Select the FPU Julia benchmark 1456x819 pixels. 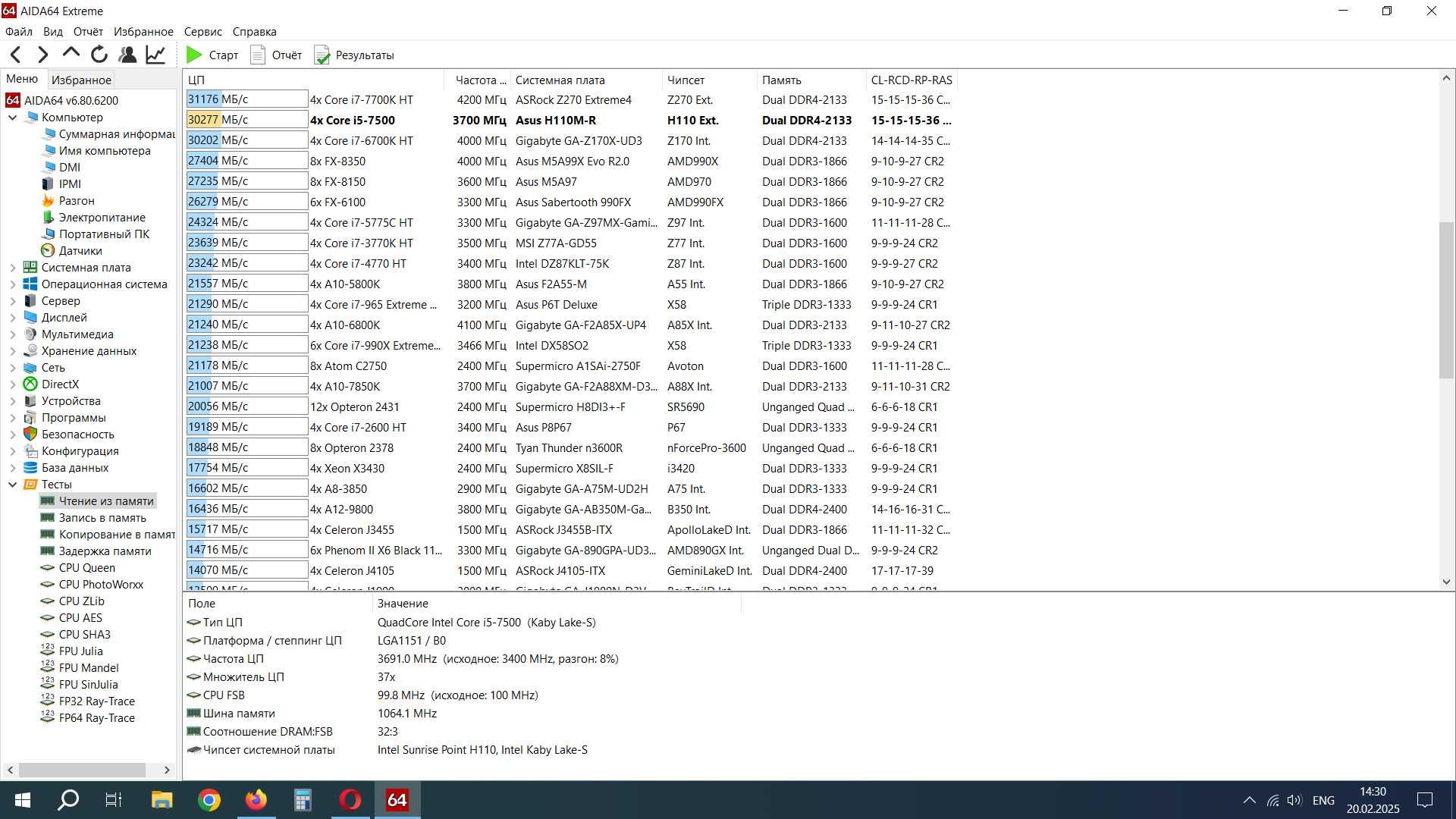point(71,651)
